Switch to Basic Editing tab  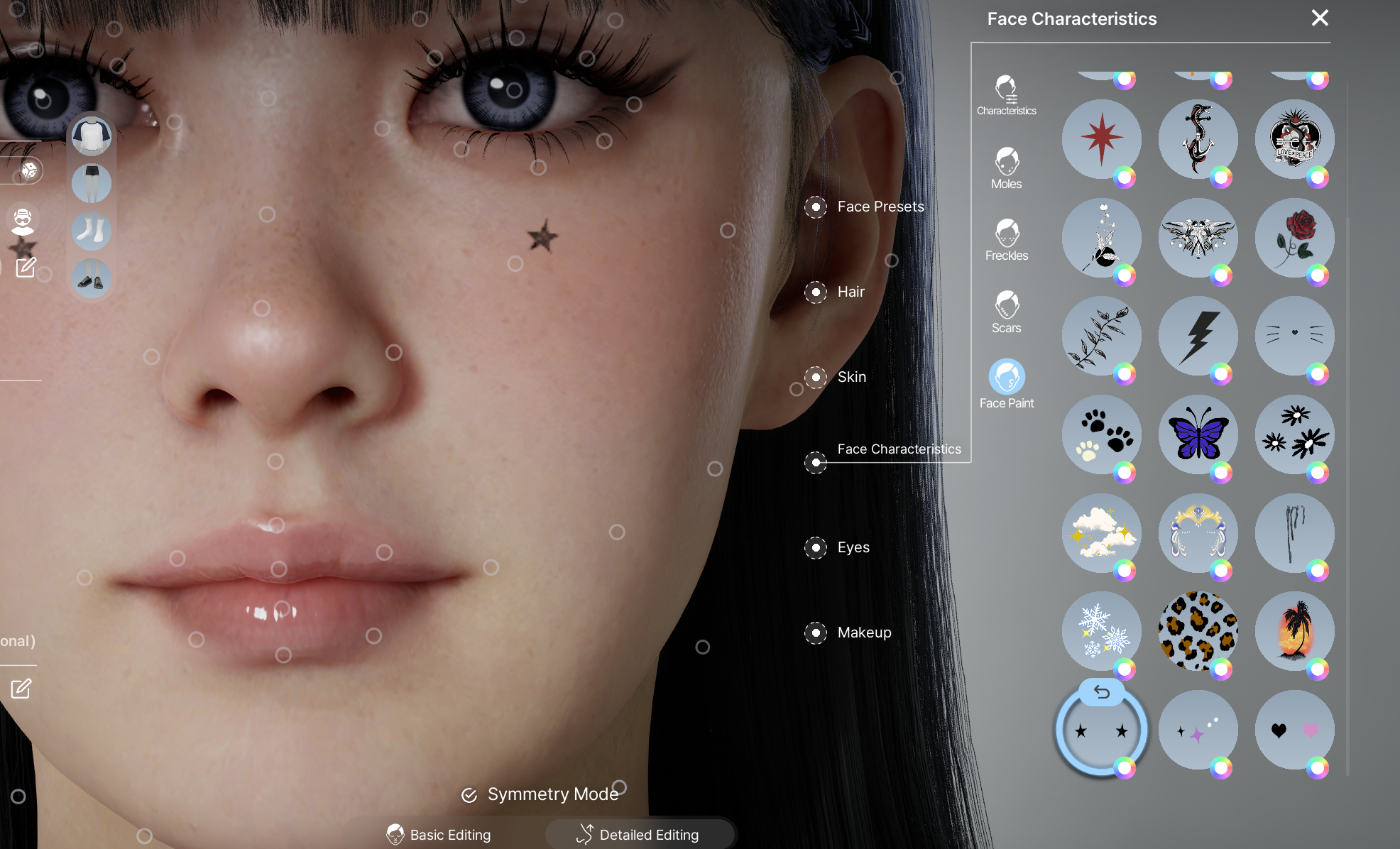click(439, 834)
